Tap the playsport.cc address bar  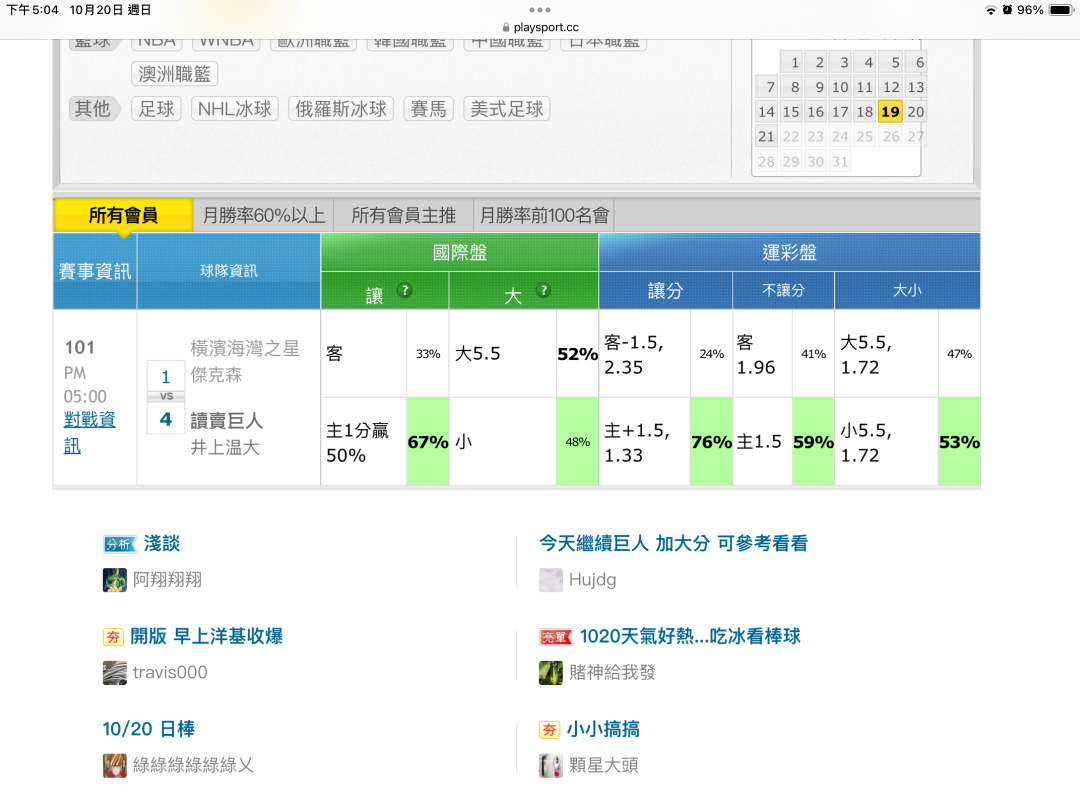click(540, 28)
